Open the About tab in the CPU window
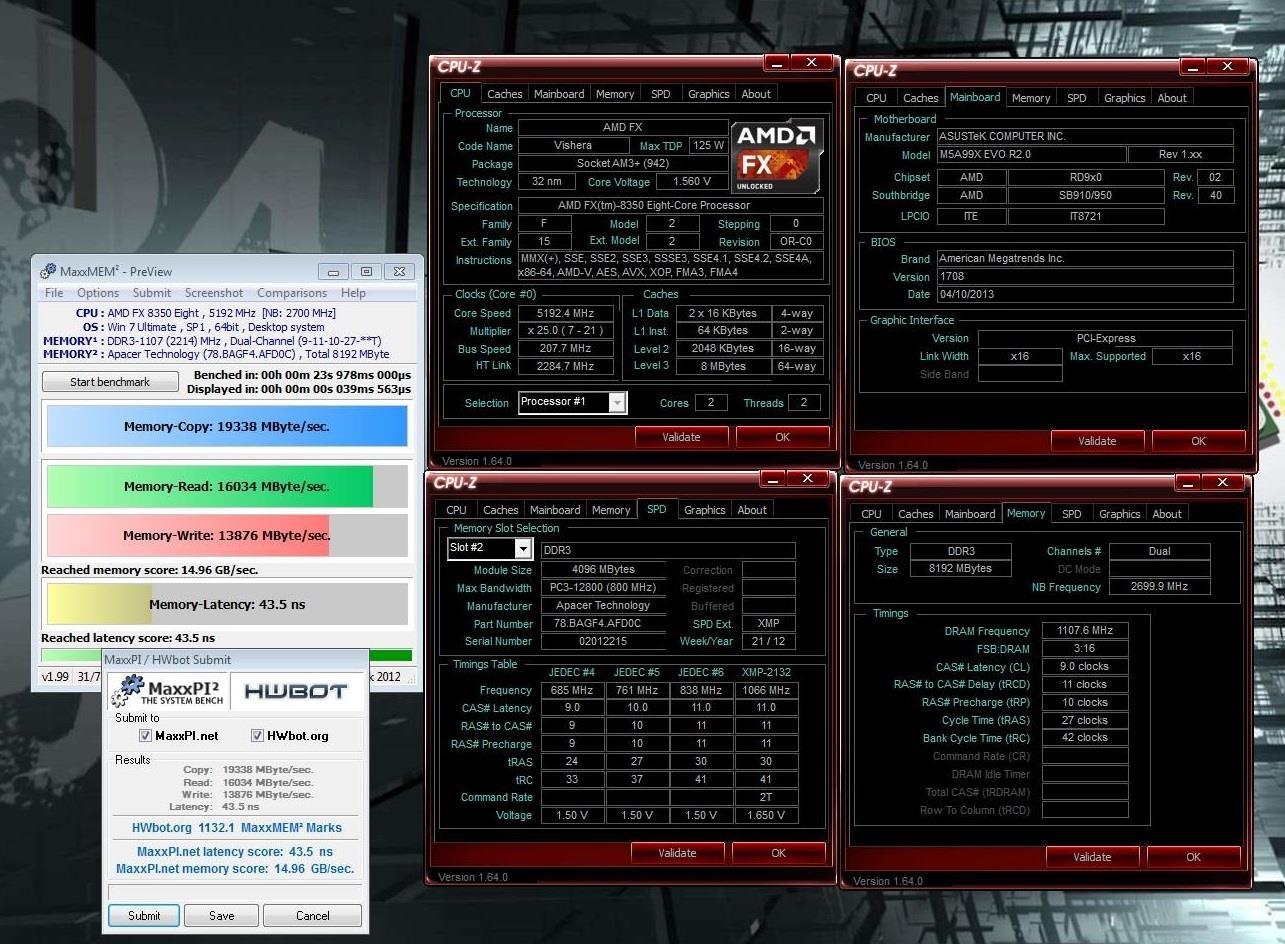This screenshot has height=944, width=1285. pos(756,94)
